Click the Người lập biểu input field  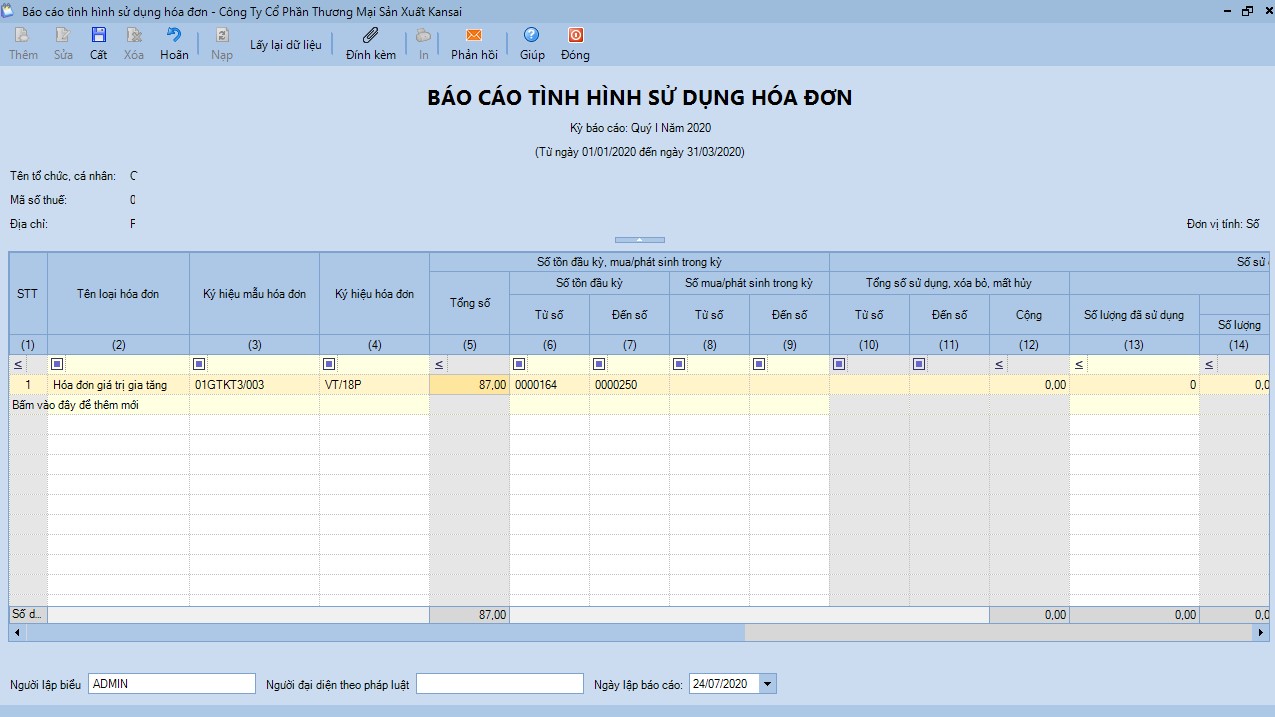pyautogui.click(x=172, y=684)
